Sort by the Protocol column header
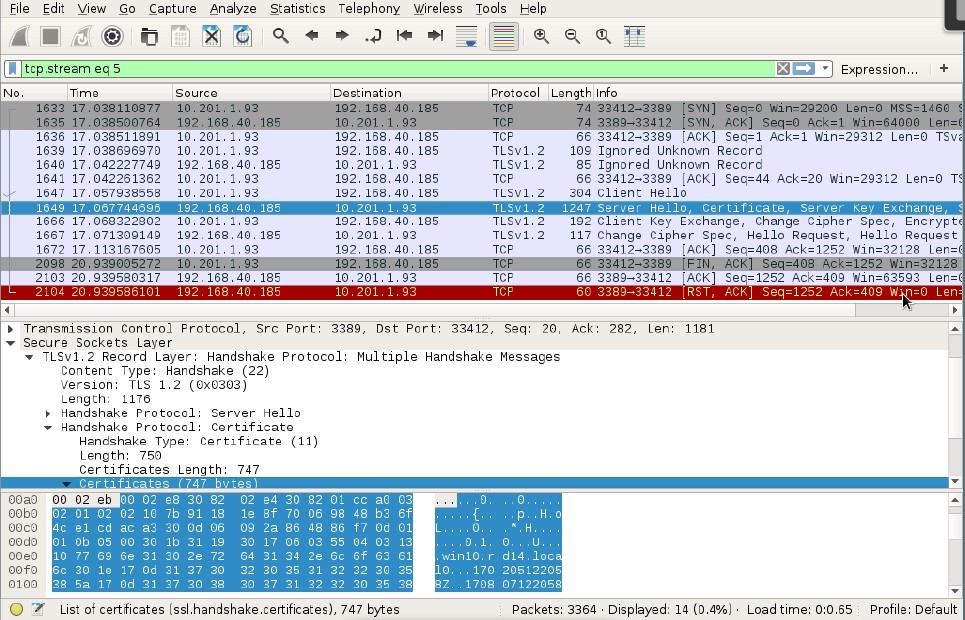965x620 pixels. tap(519, 93)
